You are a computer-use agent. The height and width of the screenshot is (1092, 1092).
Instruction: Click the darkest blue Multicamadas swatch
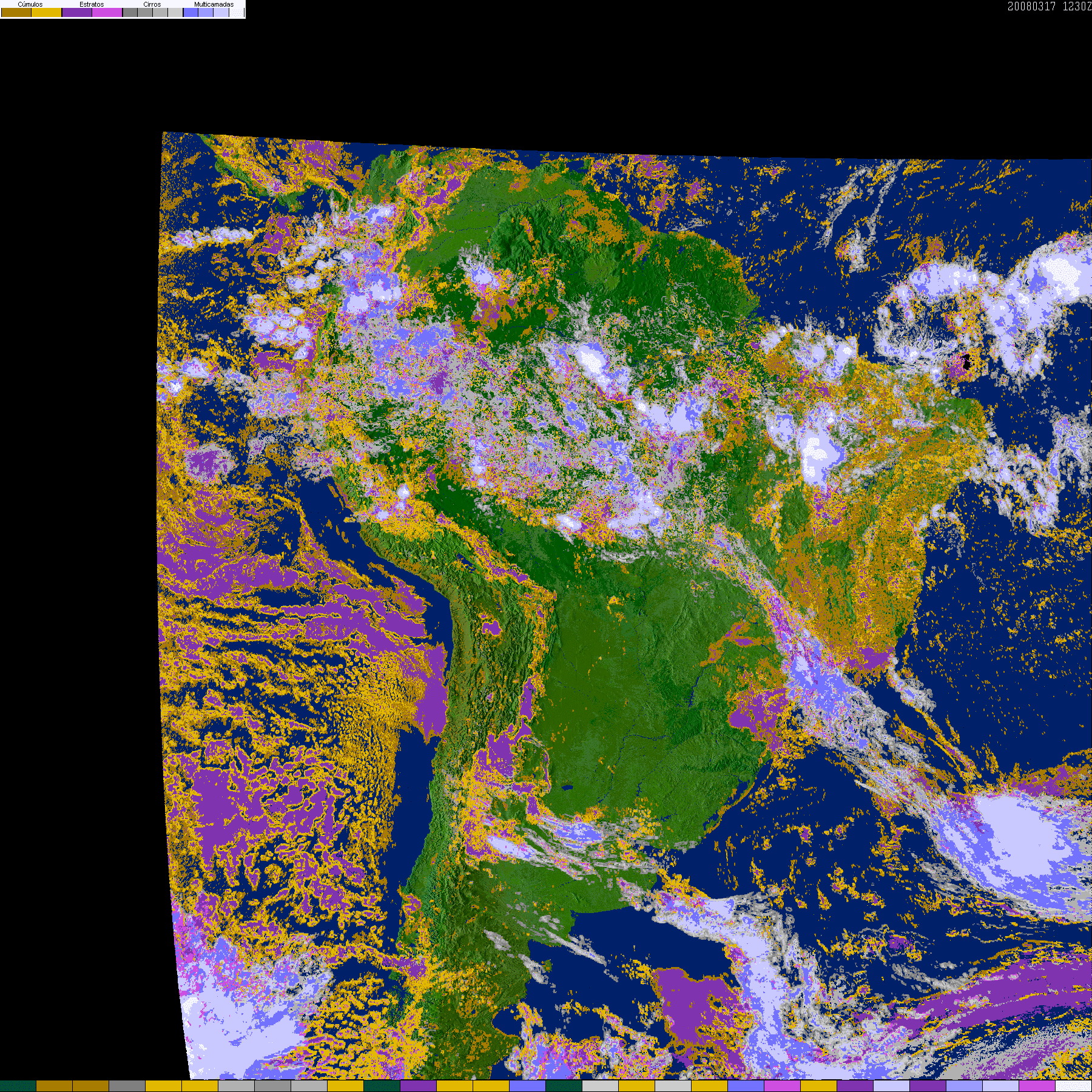point(190,13)
